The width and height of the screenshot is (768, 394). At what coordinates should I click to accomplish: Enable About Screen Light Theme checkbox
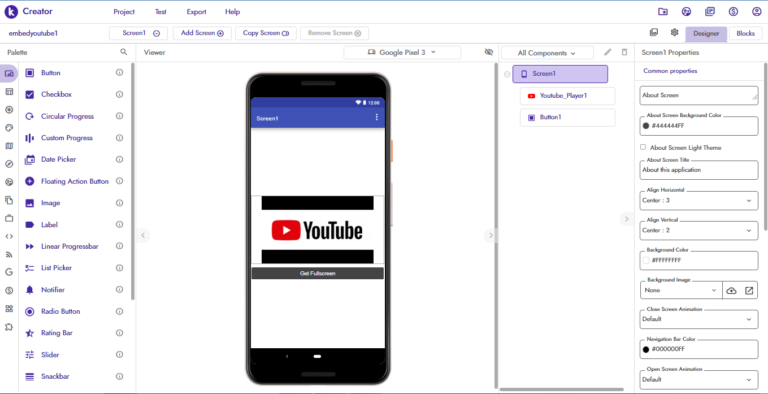pyautogui.click(x=643, y=147)
